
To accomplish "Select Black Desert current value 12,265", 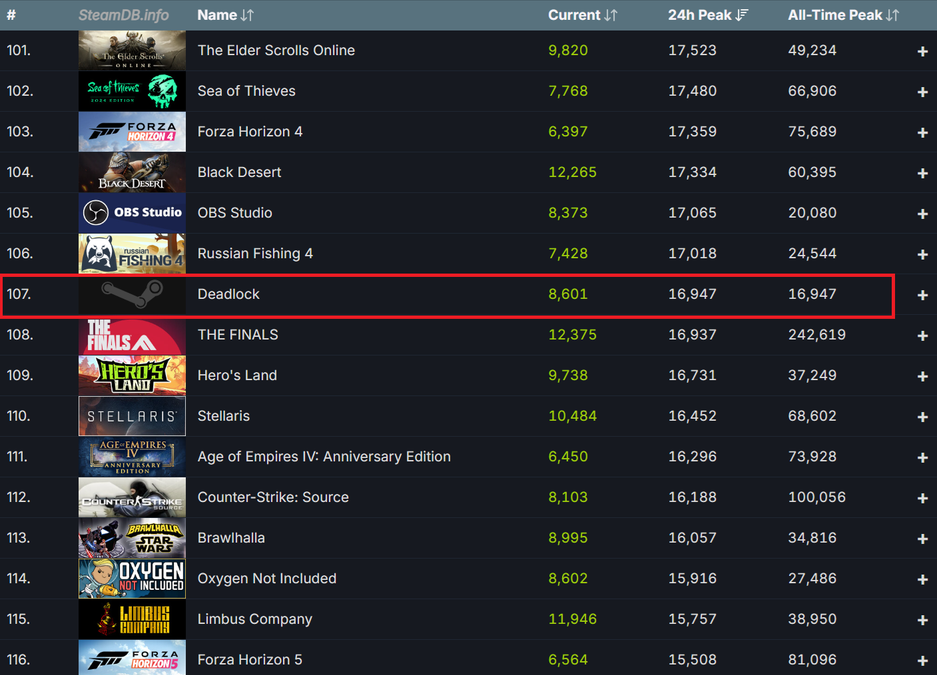I will [x=572, y=172].
